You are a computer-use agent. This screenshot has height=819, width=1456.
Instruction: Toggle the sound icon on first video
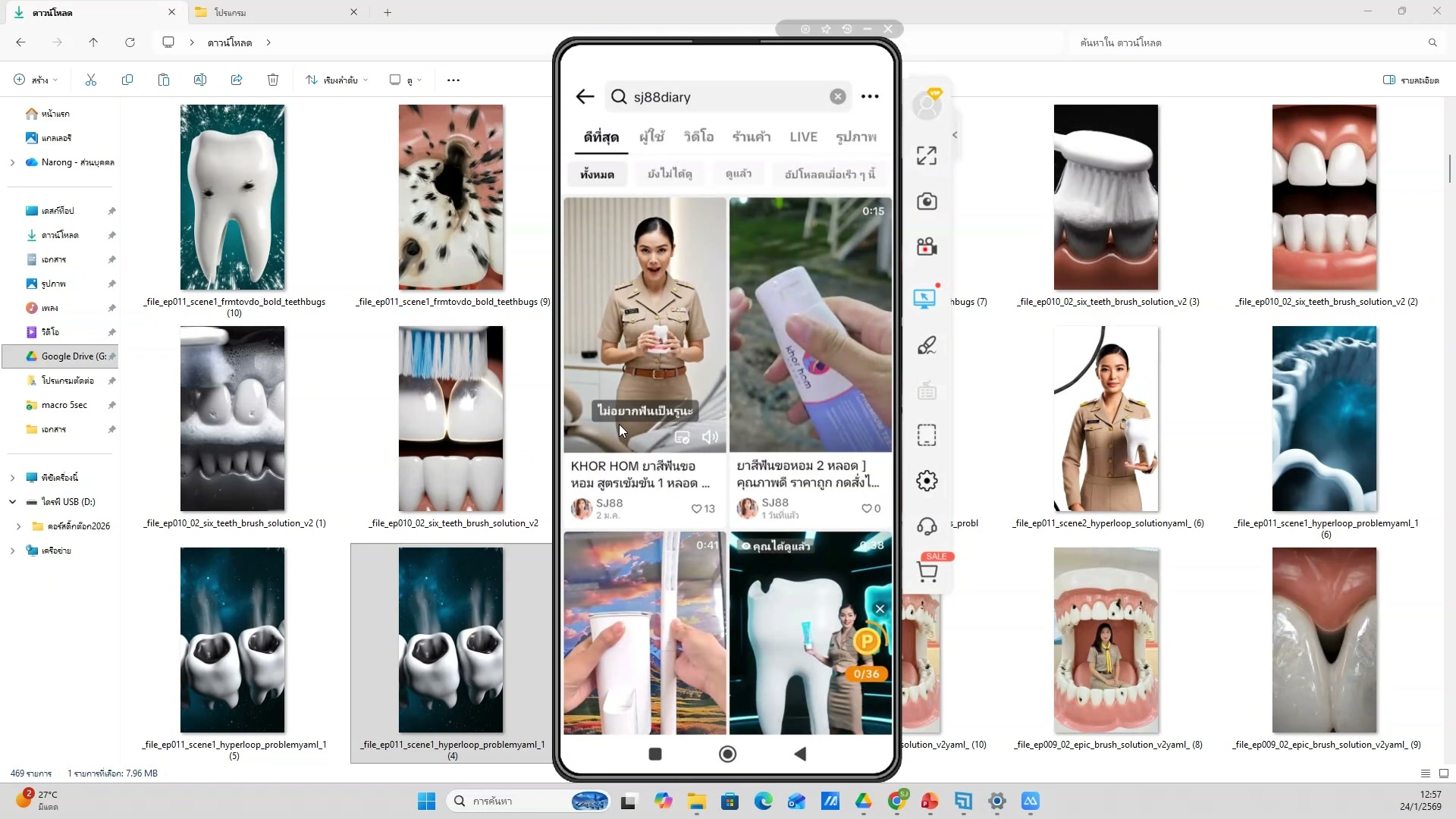710,437
